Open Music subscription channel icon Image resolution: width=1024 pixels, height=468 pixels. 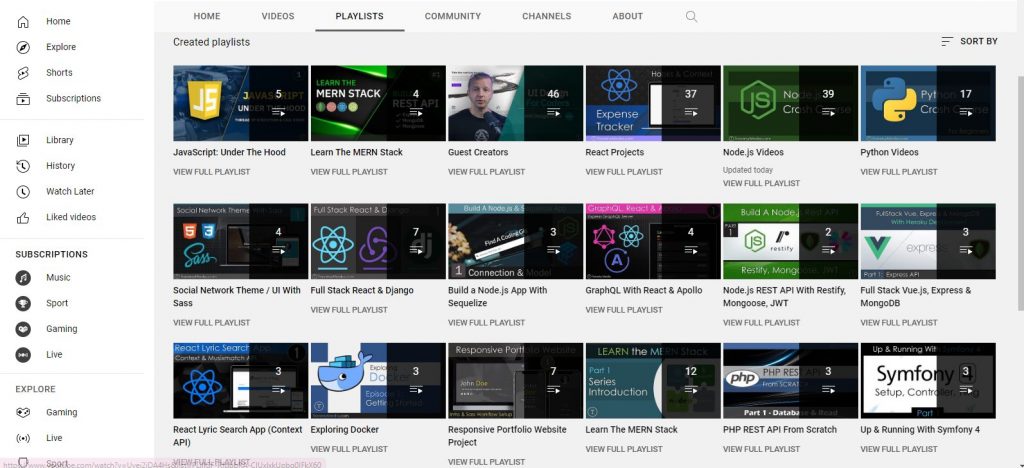(23, 277)
